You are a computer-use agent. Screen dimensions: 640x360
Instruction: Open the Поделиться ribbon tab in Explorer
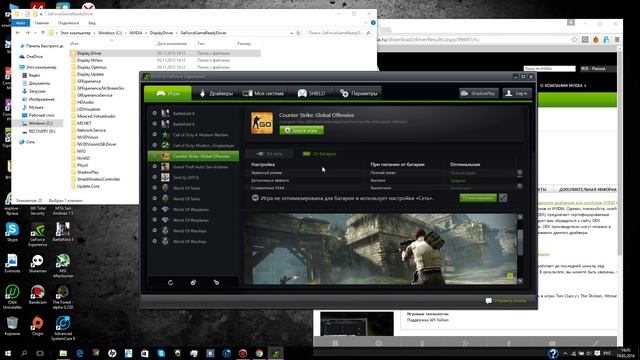[x=68, y=23]
